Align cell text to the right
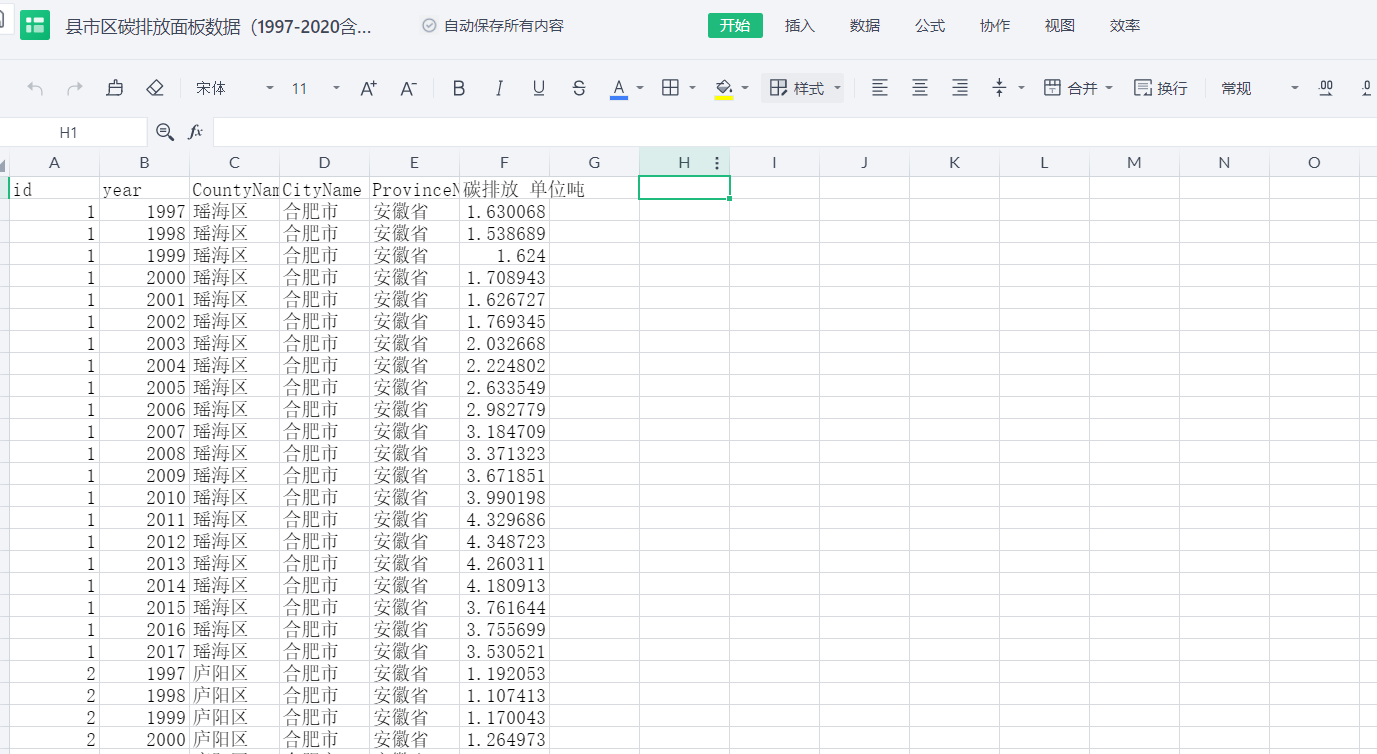Viewport: 1377px width, 754px height. pyautogui.click(x=960, y=88)
